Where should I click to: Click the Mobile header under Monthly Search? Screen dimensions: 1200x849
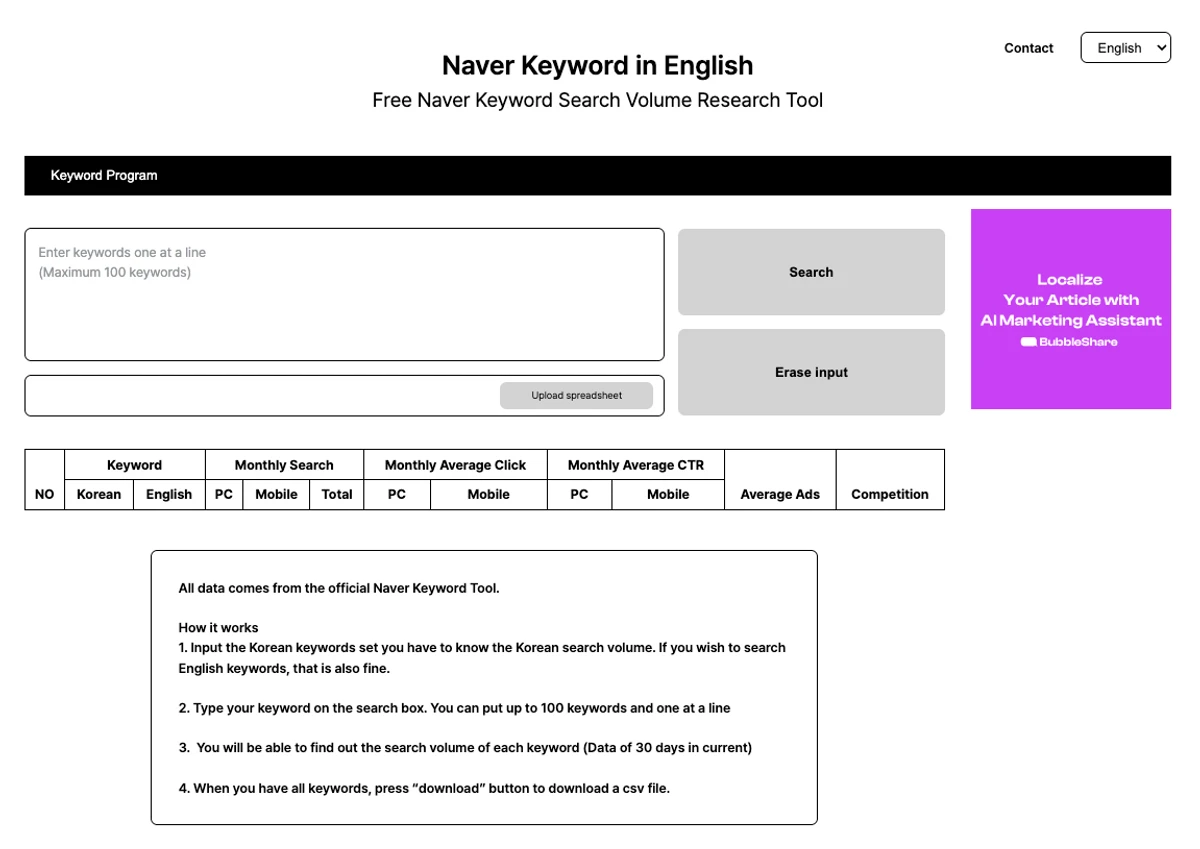[276, 494]
